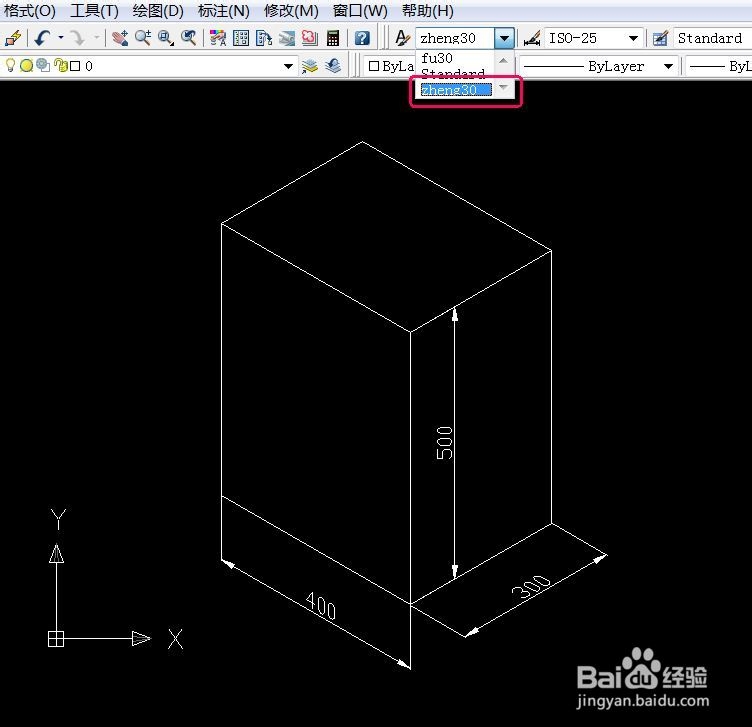Open the Tool Palettes window icon
The image size is (752, 727).
click(264, 38)
